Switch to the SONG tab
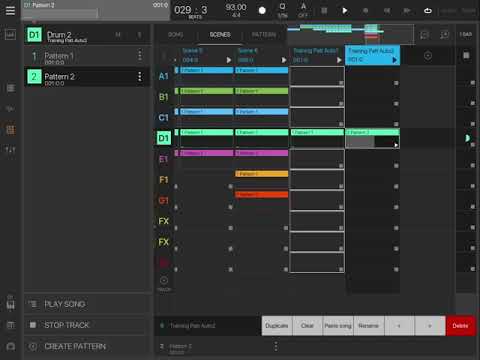 176,35
